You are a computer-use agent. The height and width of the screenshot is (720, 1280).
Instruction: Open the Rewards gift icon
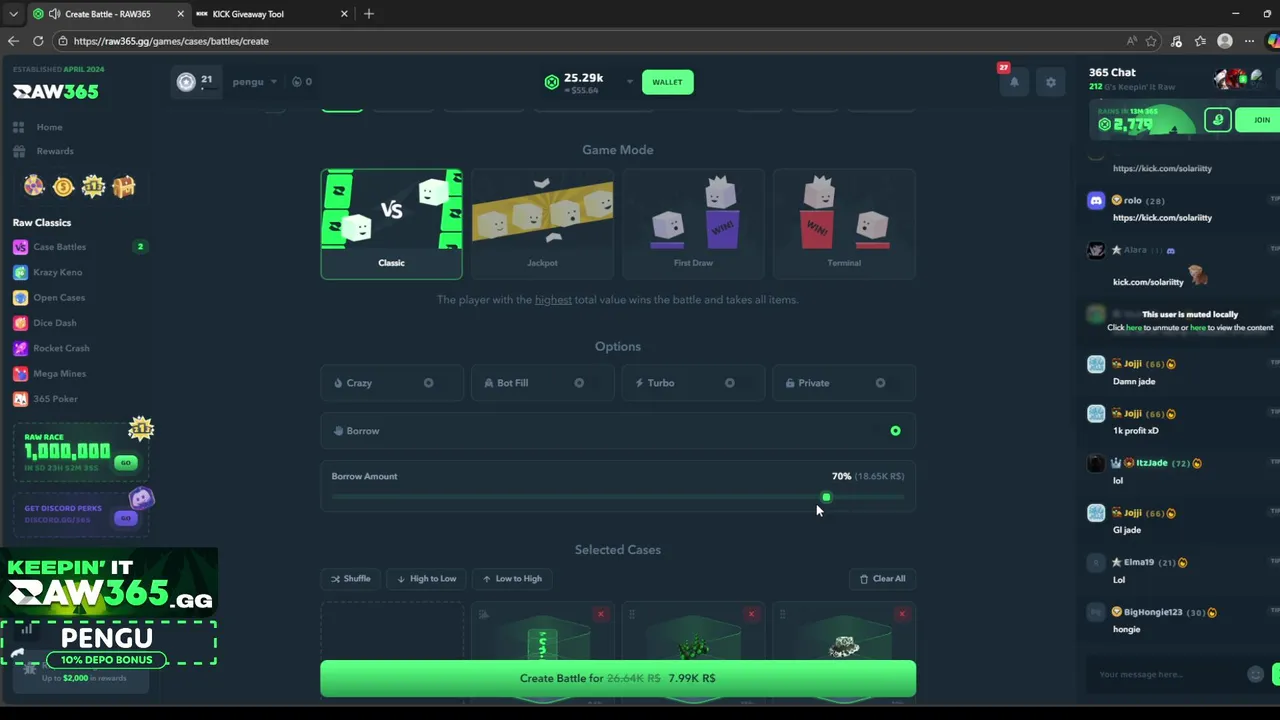click(x=19, y=151)
